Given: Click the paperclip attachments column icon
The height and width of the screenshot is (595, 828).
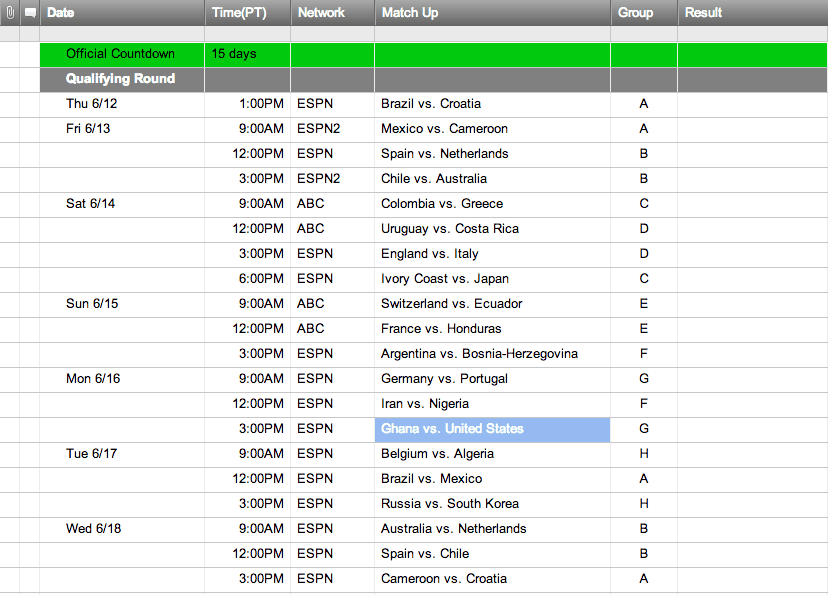Looking at the screenshot, I should [10, 13].
